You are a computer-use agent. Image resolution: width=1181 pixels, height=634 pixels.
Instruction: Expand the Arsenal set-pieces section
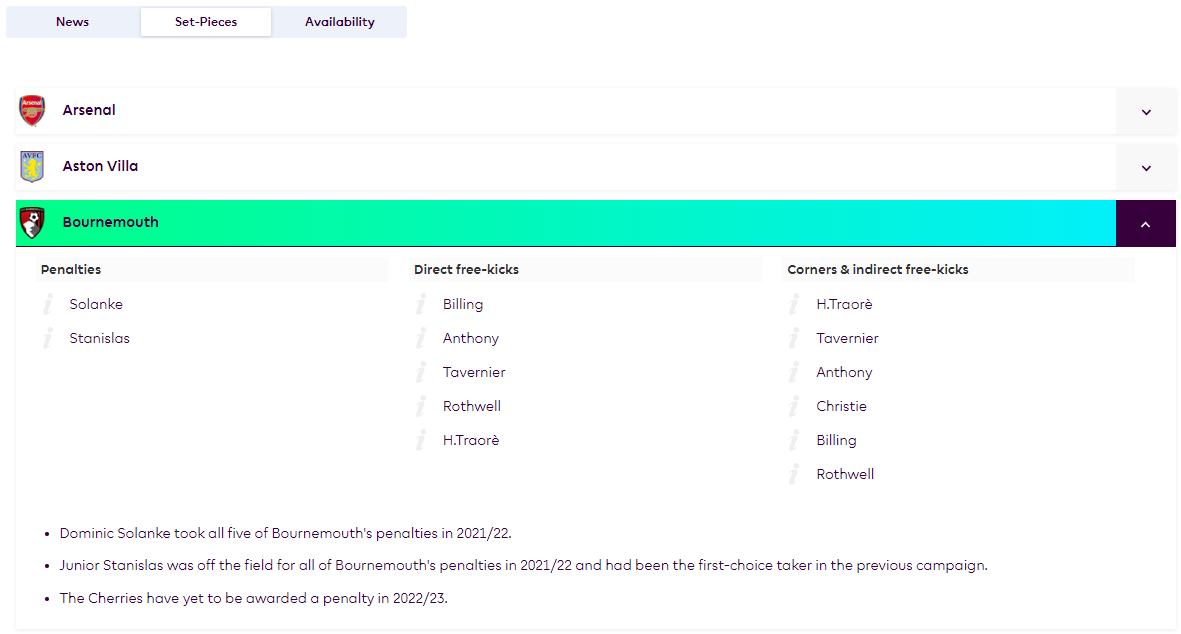(x=1146, y=111)
